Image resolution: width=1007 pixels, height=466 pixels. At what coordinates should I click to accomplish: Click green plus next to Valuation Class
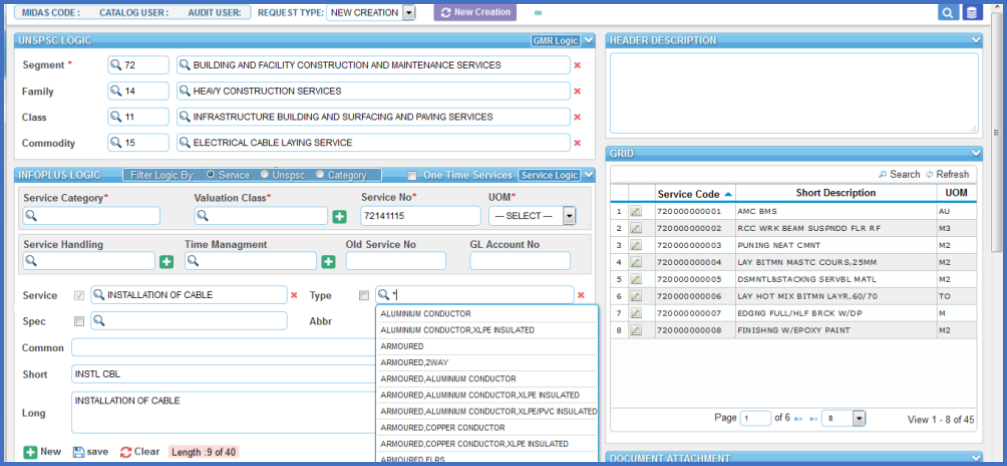click(x=339, y=216)
